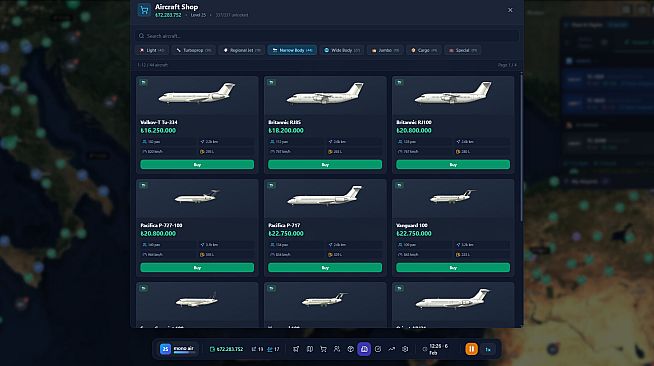Click the magnifier icon in search bar
The height and width of the screenshot is (366, 654).
tap(141, 36)
